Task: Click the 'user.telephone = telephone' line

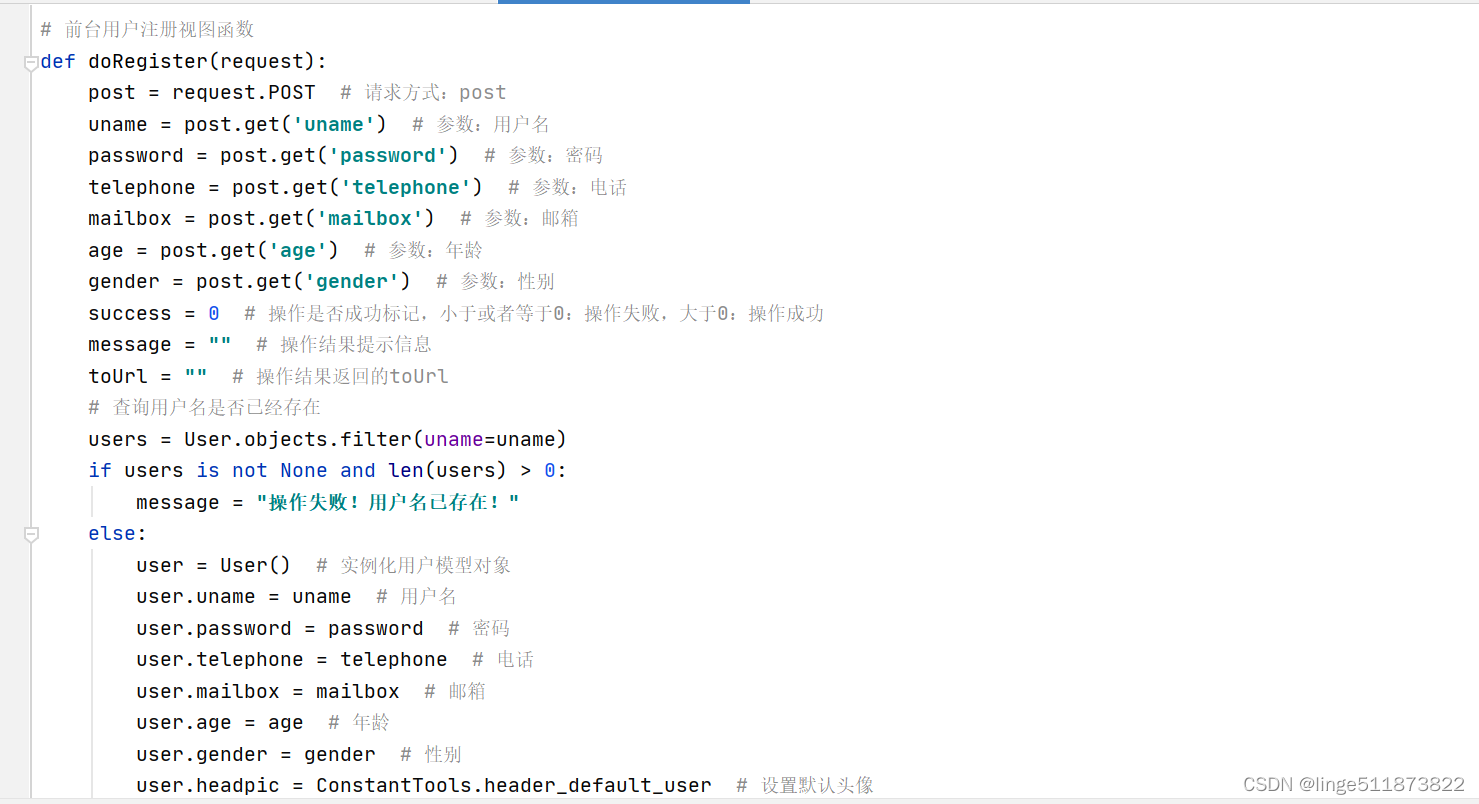Action: 292,659
